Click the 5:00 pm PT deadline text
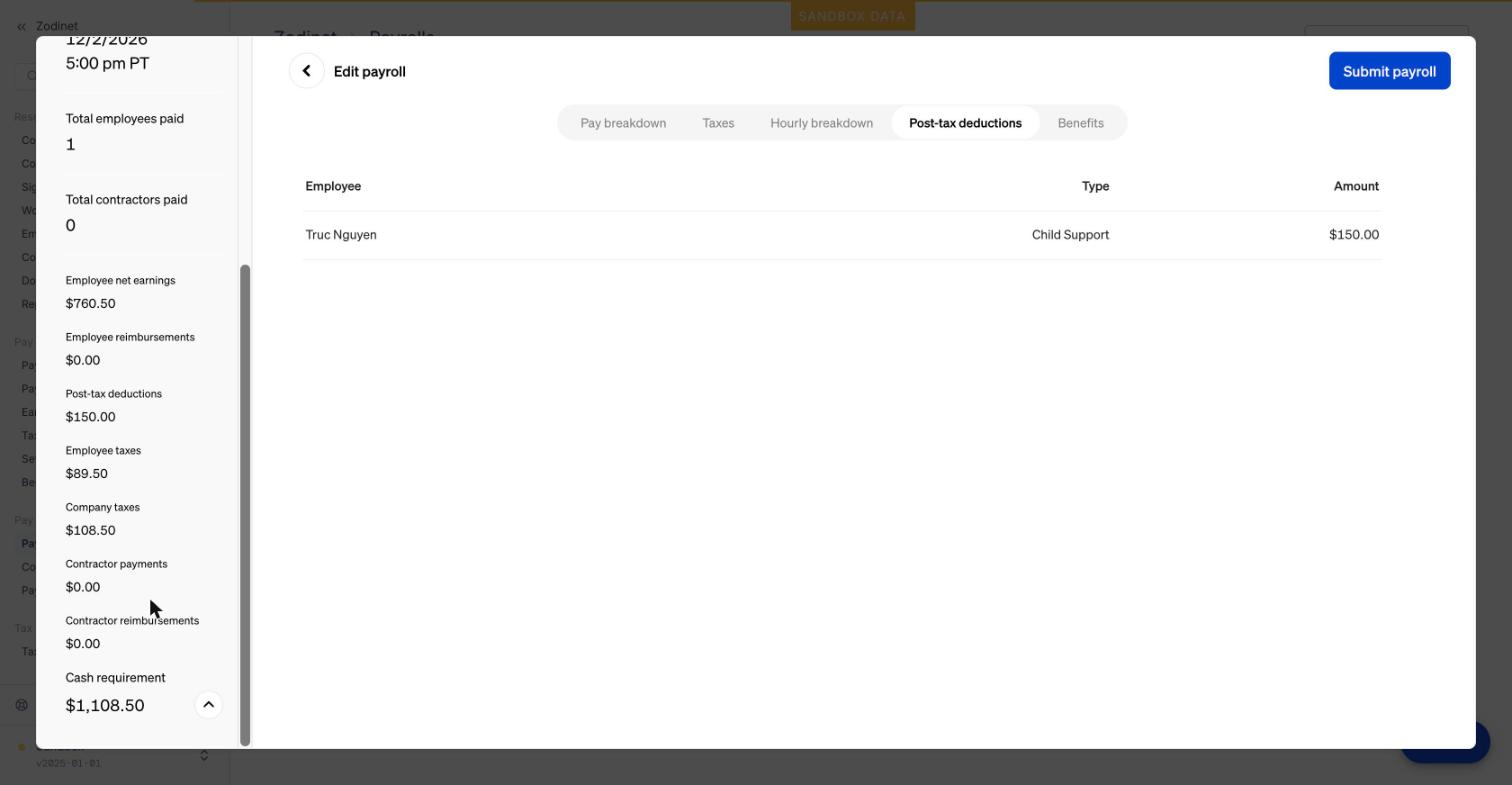The height and width of the screenshot is (785, 1512). (107, 63)
